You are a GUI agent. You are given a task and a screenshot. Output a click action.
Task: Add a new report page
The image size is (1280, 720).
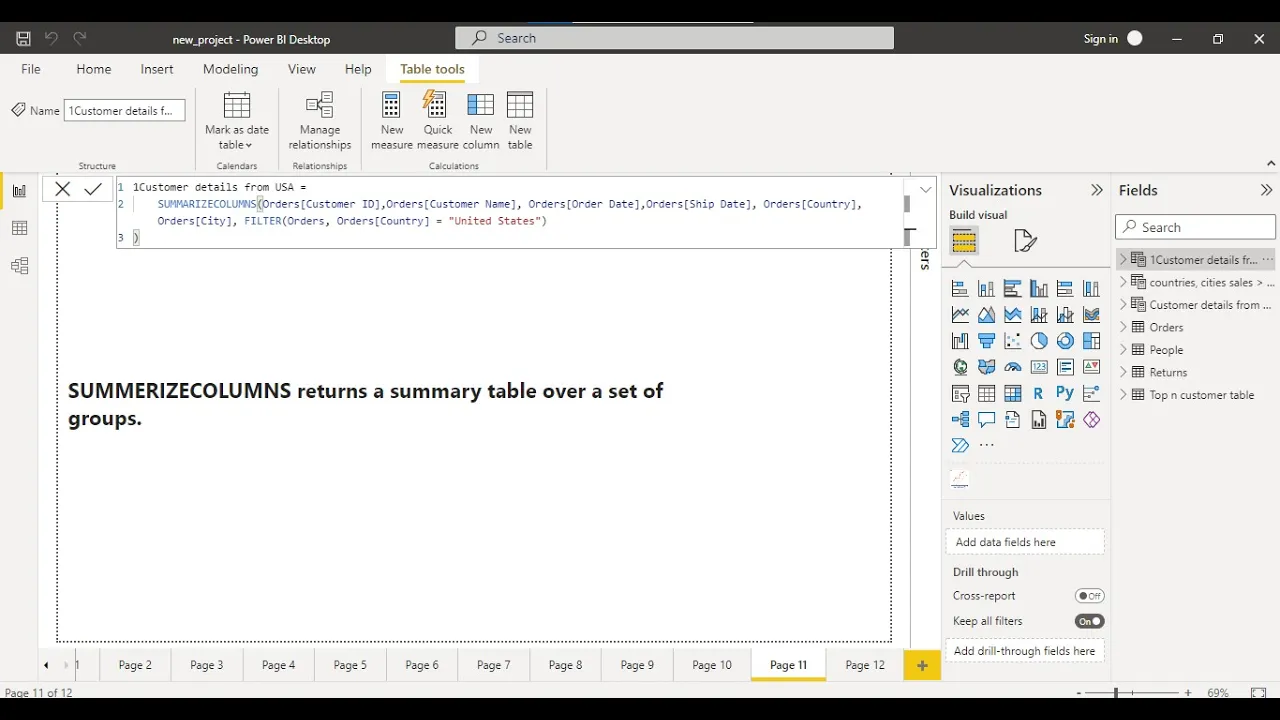pyautogui.click(x=922, y=665)
